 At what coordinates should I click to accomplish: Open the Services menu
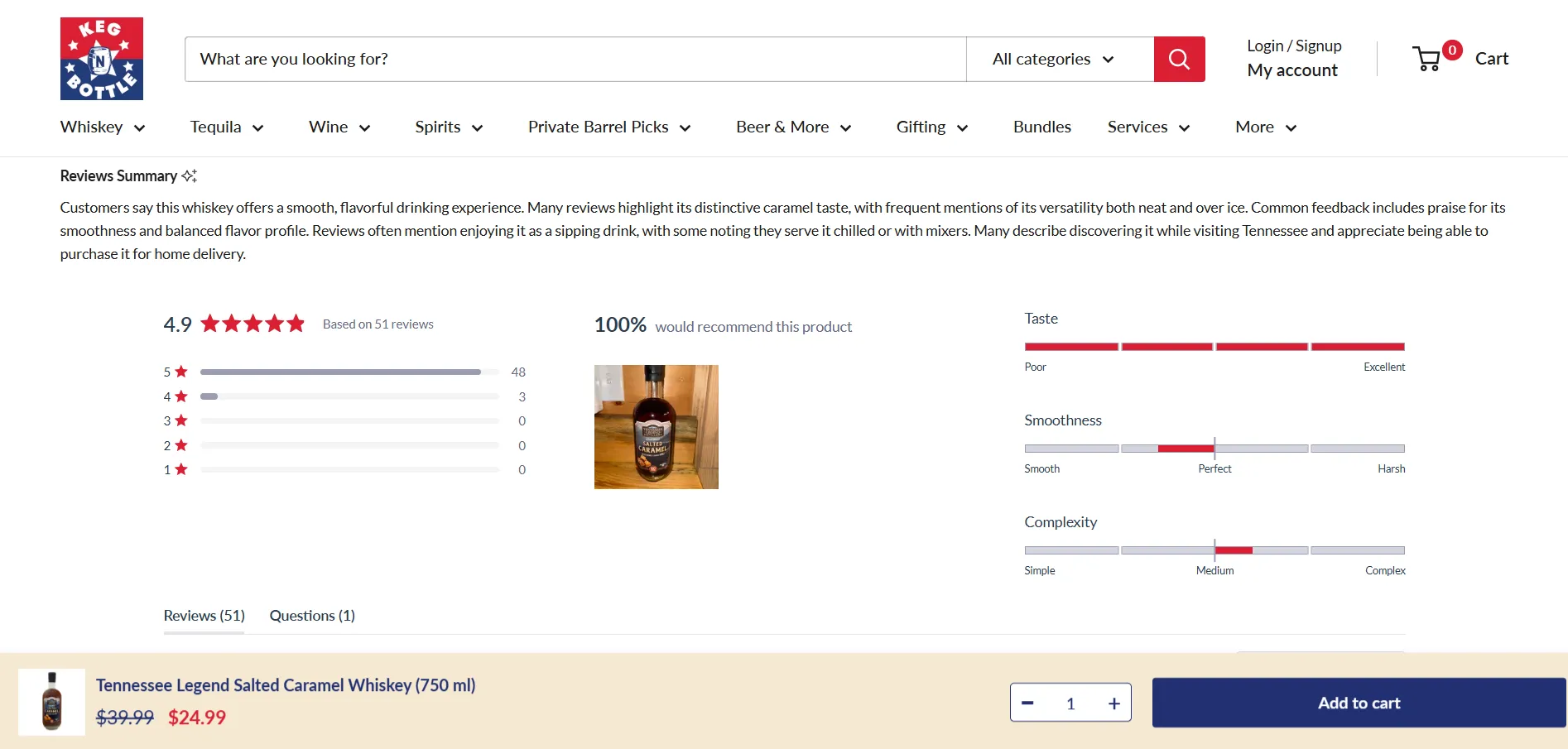point(1148,127)
